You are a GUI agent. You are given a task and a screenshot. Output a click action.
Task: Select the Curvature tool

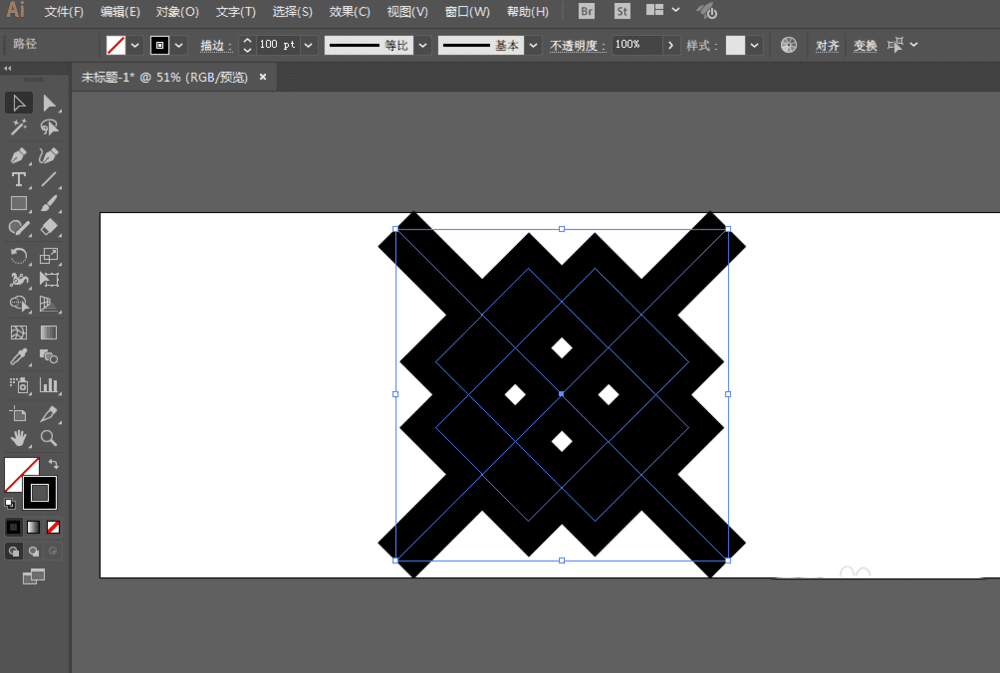[x=49, y=155]
